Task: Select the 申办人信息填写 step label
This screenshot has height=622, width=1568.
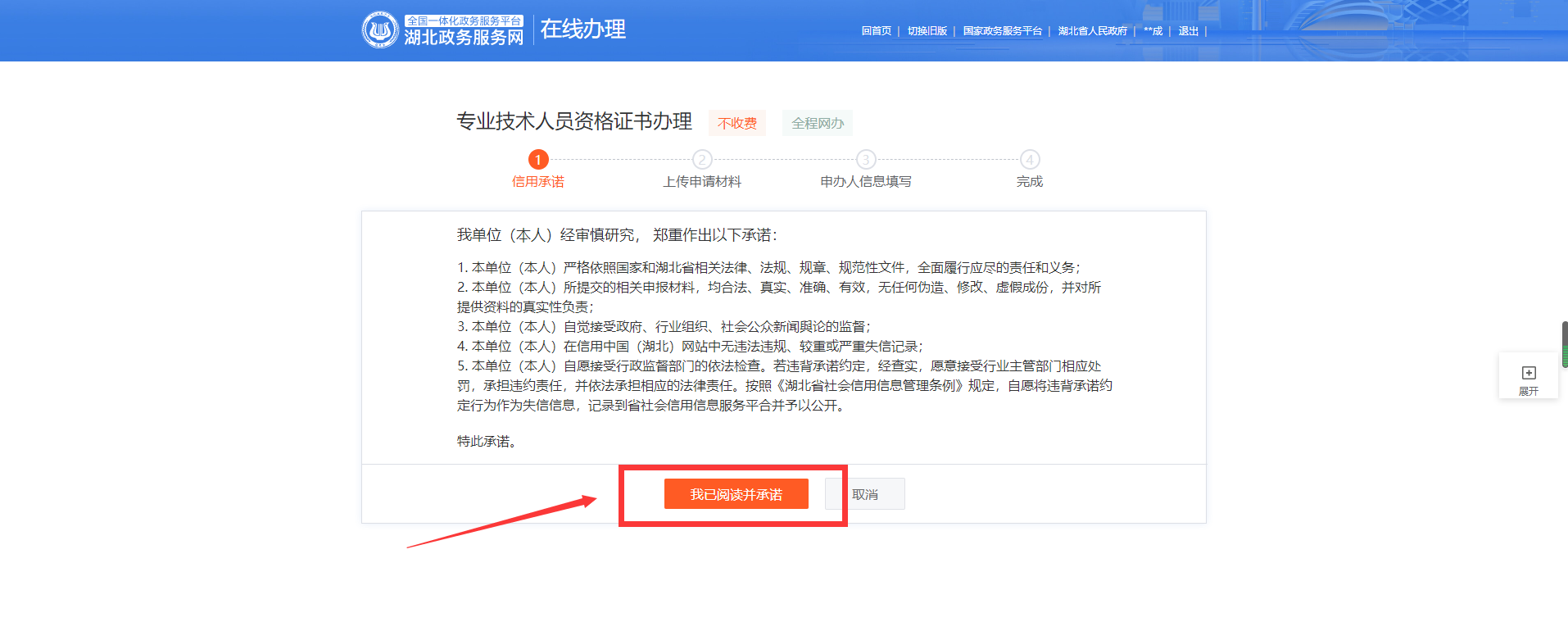Action: pos(866,182)
